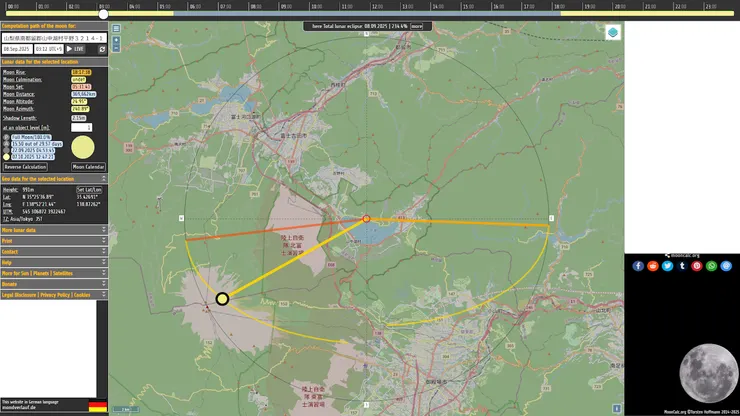
Task: Click the north compass marker on the circle
Action: (x=366, y=34)
